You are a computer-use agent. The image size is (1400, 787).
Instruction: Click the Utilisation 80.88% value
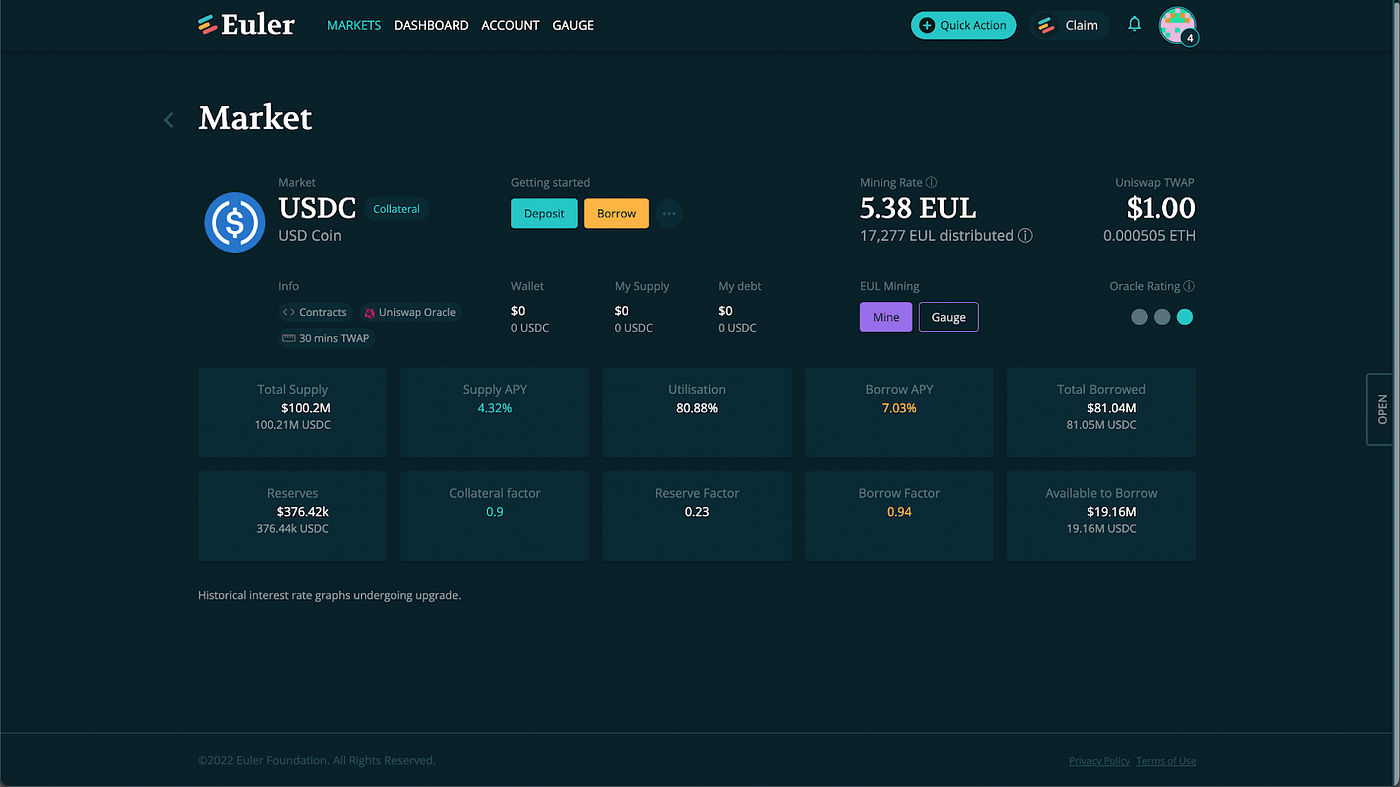click(x=697, y=408)
